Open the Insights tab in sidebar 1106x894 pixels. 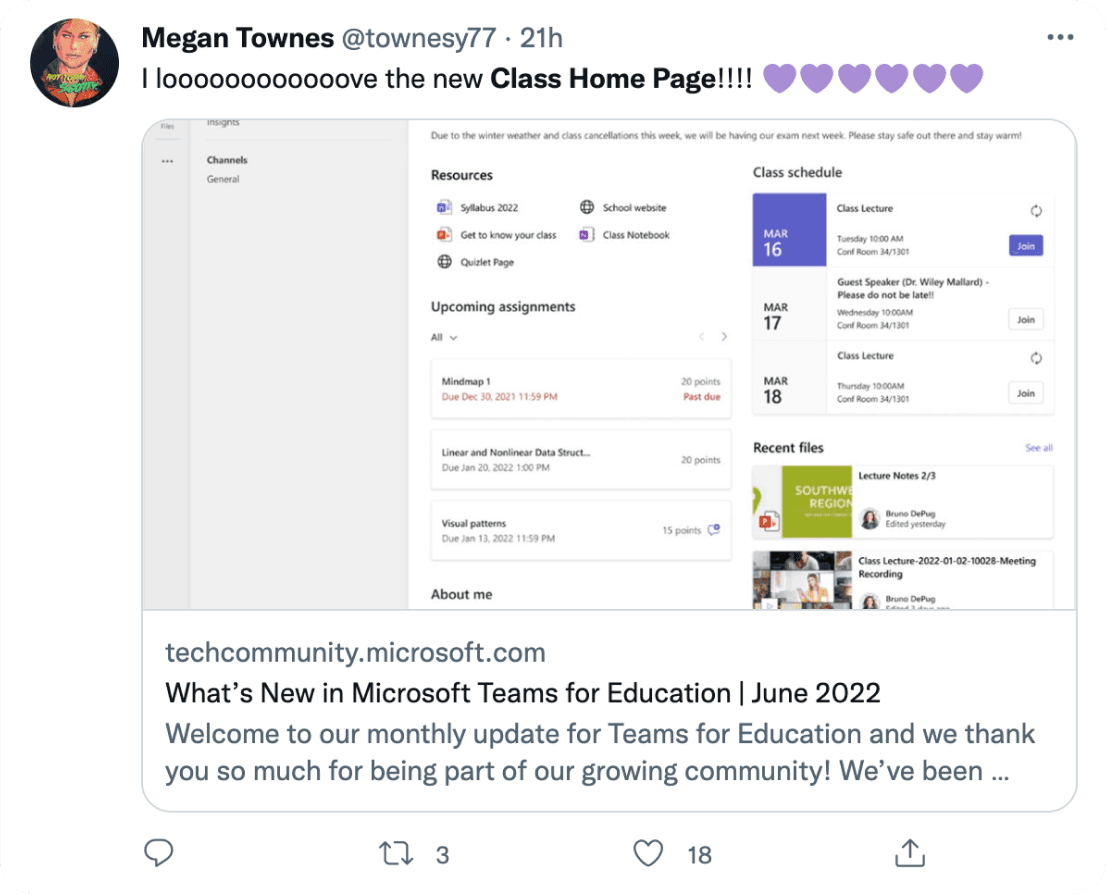223,123
